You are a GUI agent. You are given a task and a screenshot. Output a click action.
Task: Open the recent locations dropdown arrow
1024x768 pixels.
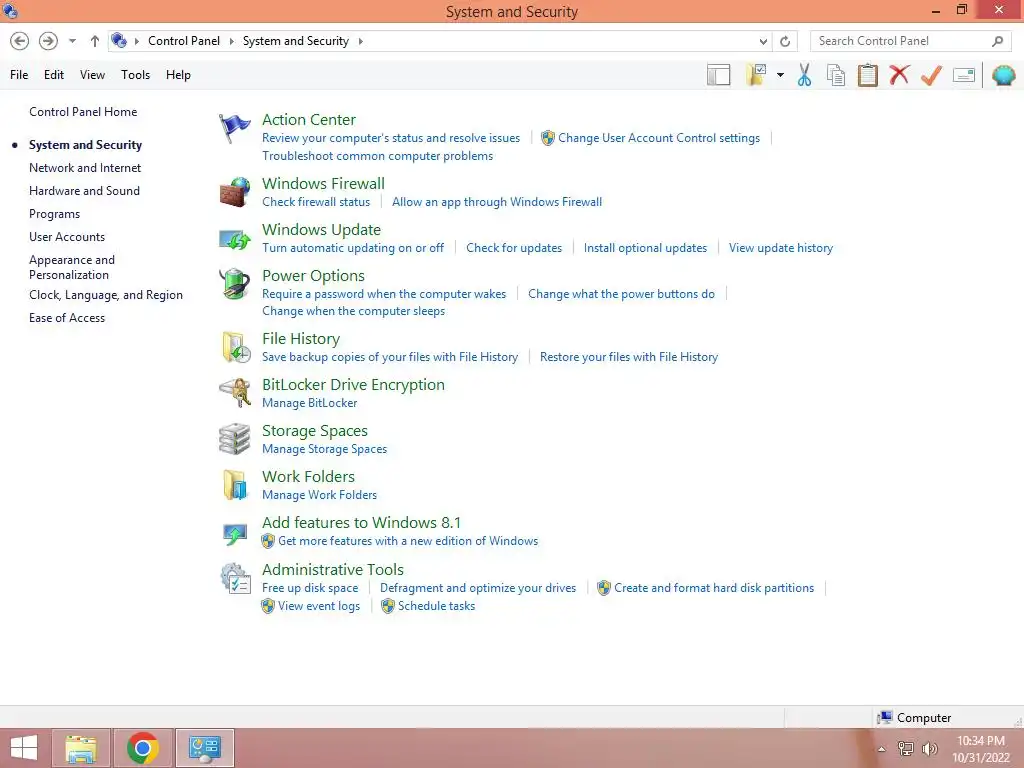(72, 41)
